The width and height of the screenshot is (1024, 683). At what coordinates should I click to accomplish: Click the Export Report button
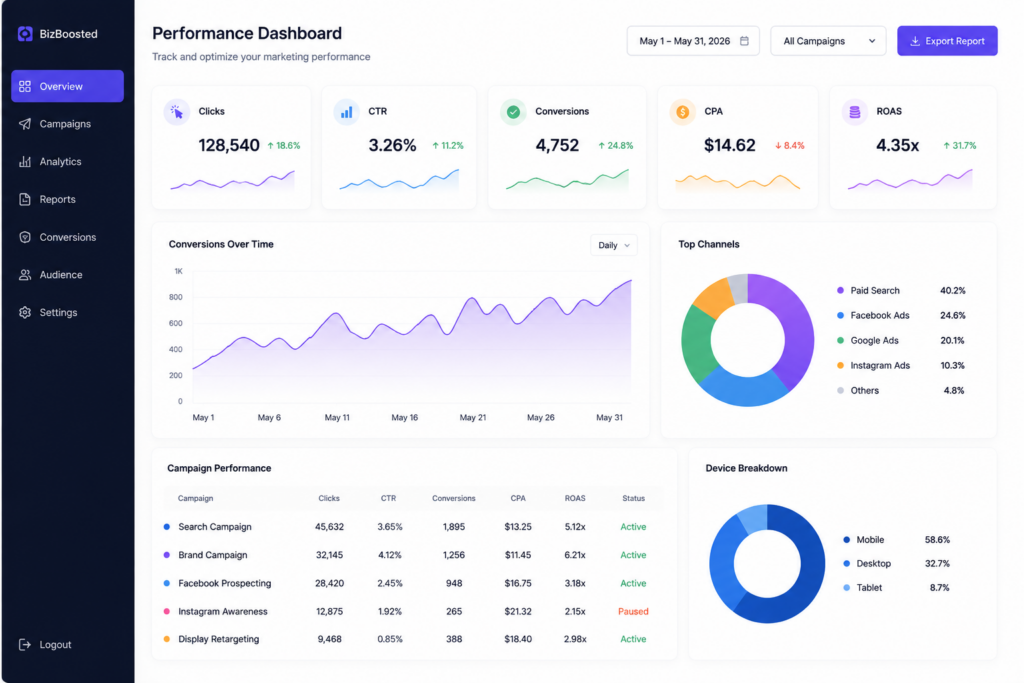click(x=947, y=40)
